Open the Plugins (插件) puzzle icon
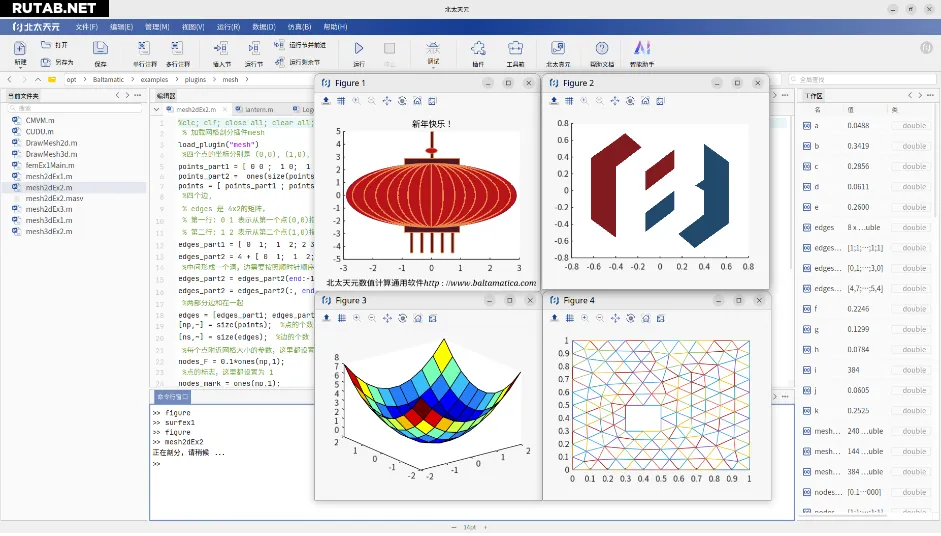The height and width of the screenshot is (536, 941). pyautogui.click(x=478, y=48)
